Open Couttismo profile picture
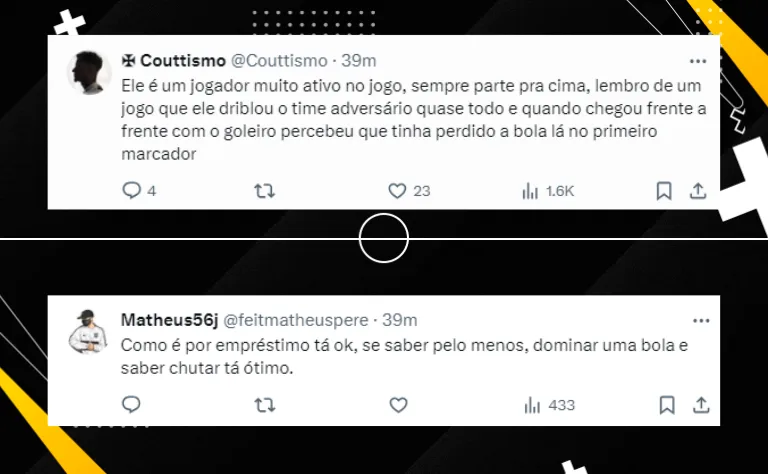768x474 pixels. pos(89,72)
